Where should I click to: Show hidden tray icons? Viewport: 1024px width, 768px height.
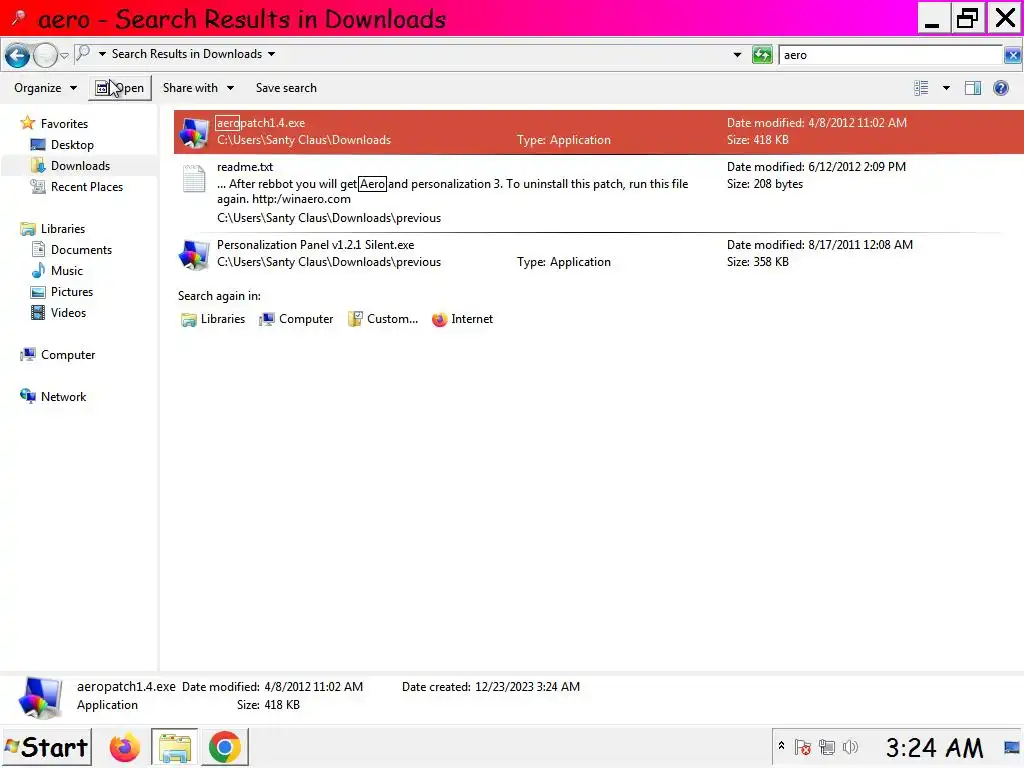[x=781, y=746]
